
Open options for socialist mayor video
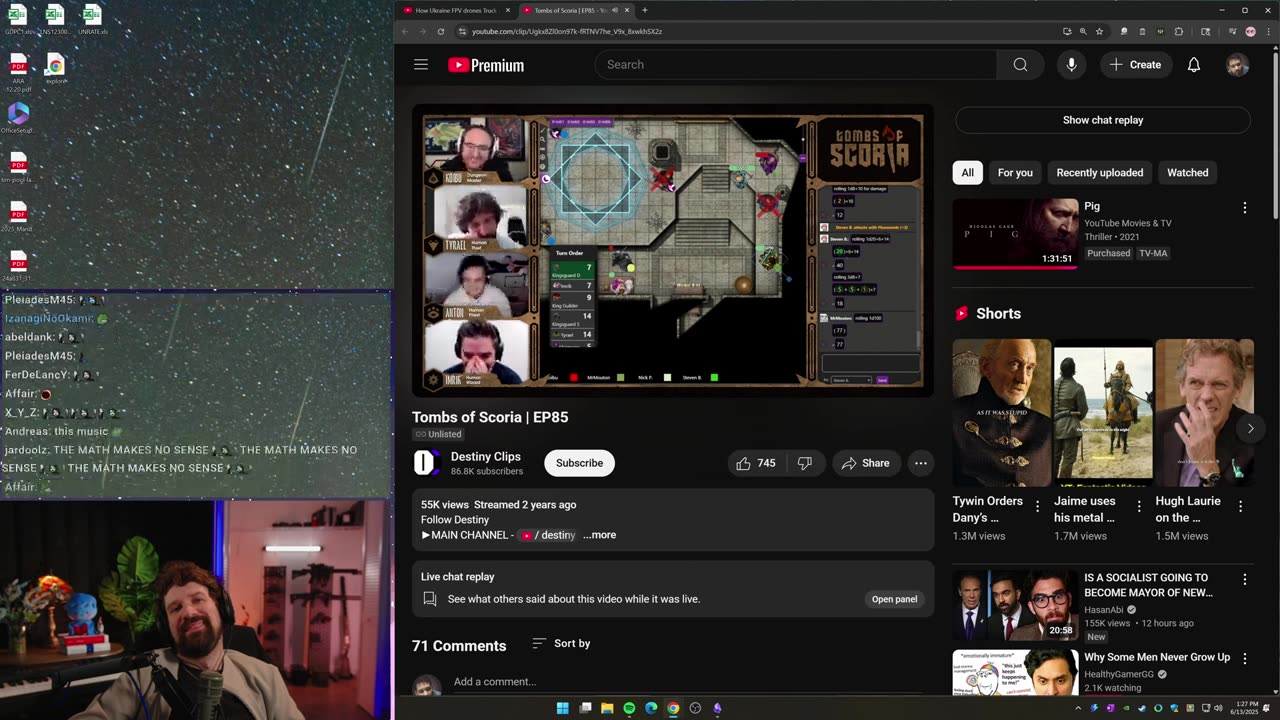click(1245, 580)
